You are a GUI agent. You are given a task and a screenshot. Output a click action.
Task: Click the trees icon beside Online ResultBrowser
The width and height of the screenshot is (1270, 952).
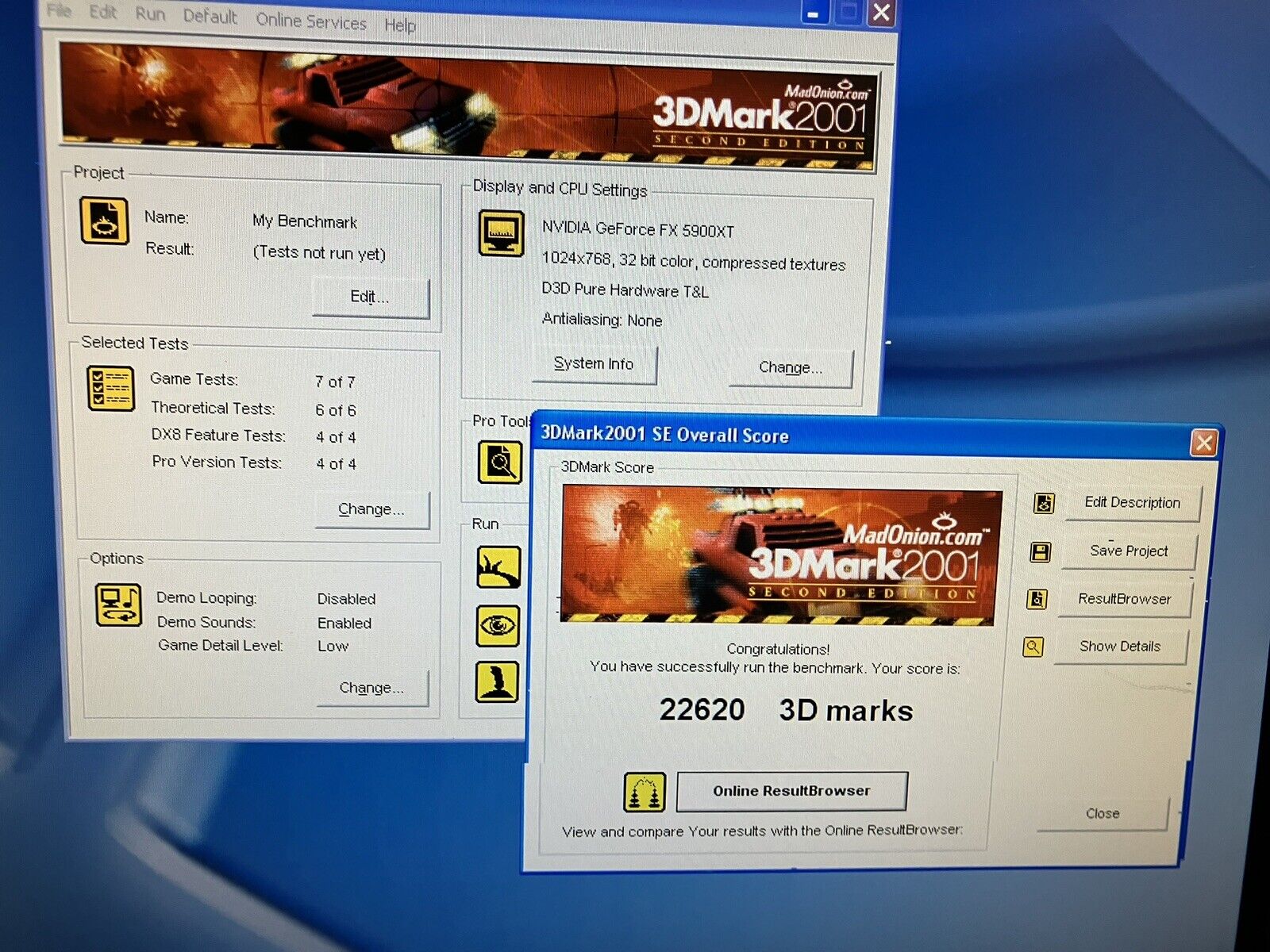(645, 792)
